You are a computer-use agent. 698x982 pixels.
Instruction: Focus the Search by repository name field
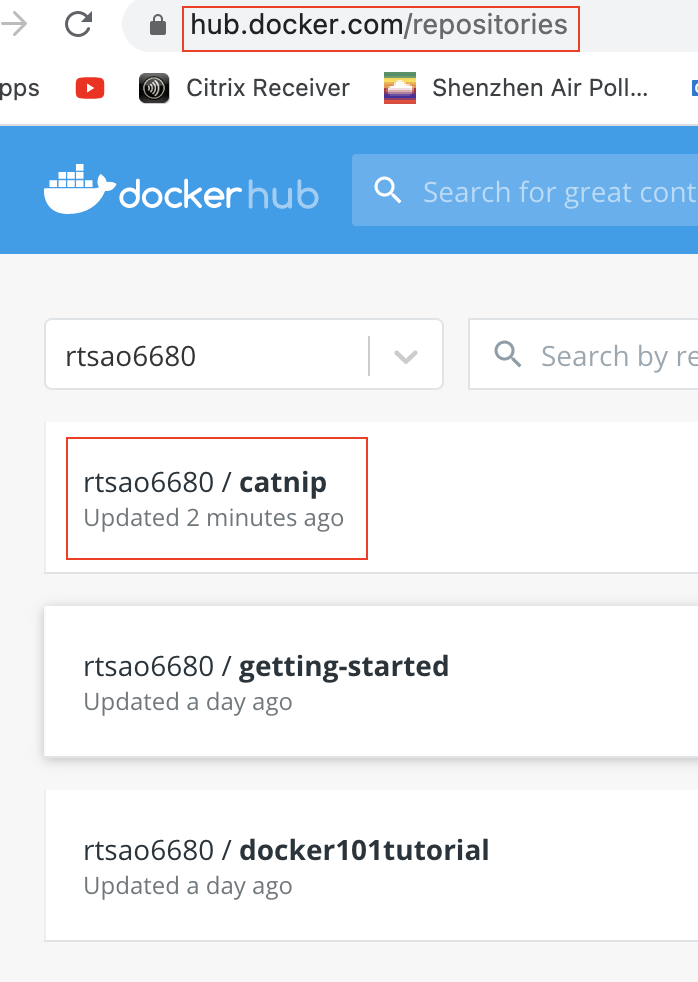point(583,354)
